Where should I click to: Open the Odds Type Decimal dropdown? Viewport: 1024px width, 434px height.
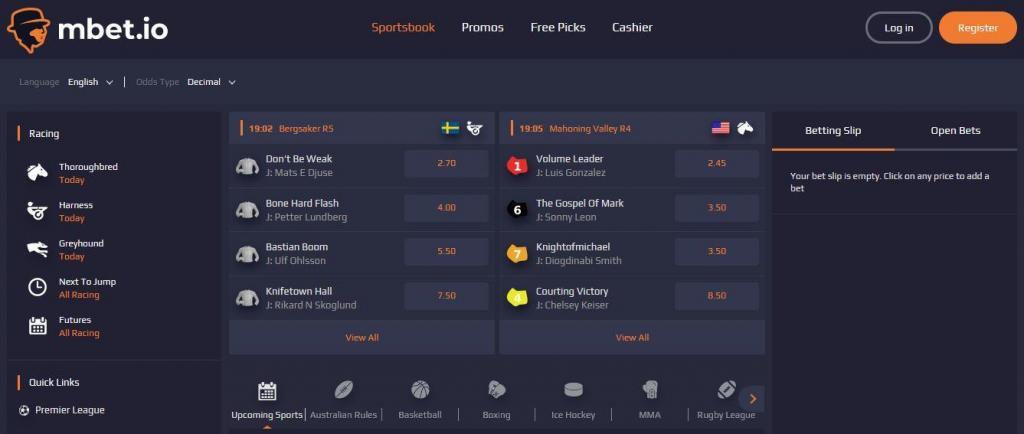[x=212, y=82]
